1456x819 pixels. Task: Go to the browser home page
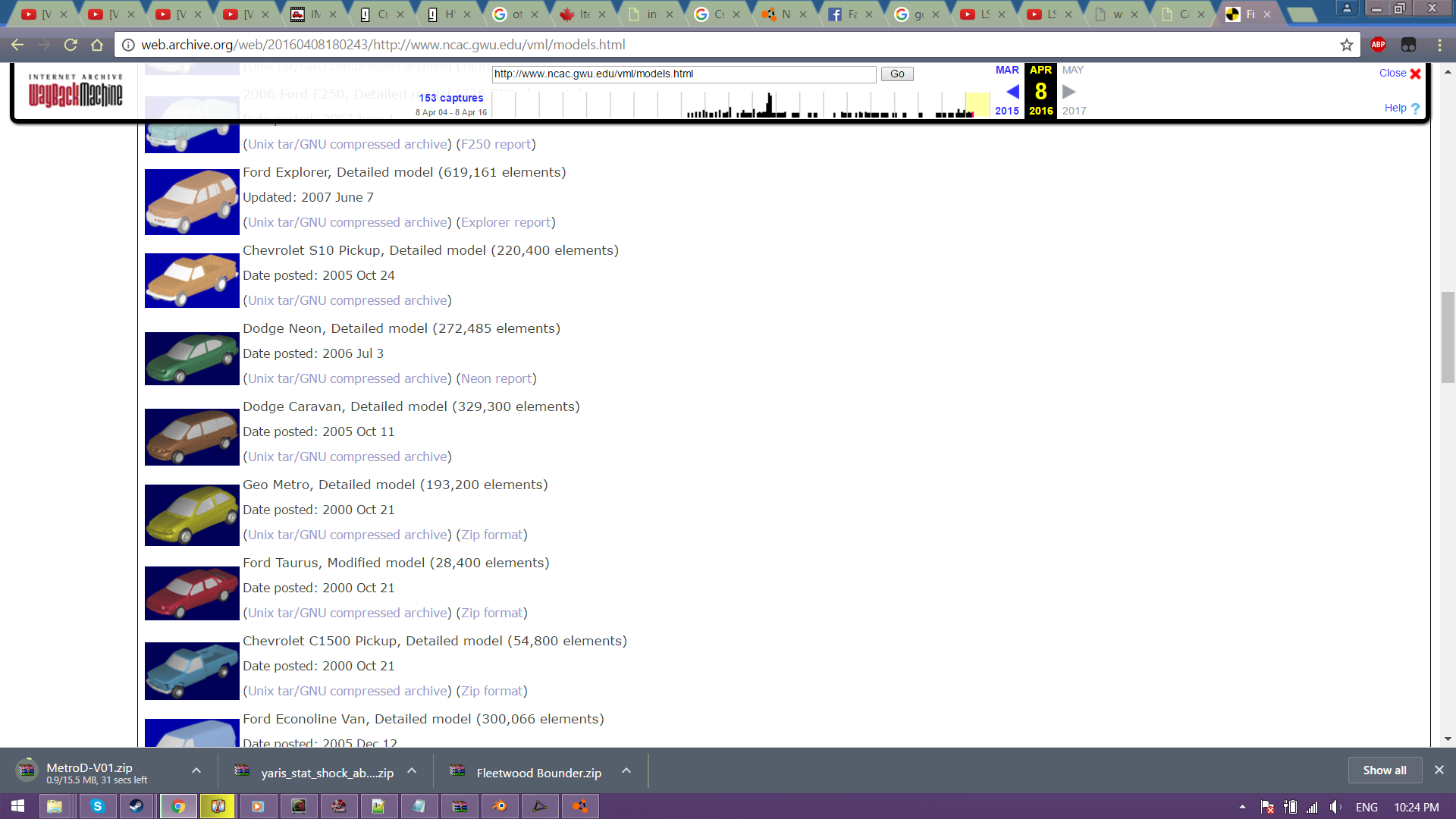point(97,45)
